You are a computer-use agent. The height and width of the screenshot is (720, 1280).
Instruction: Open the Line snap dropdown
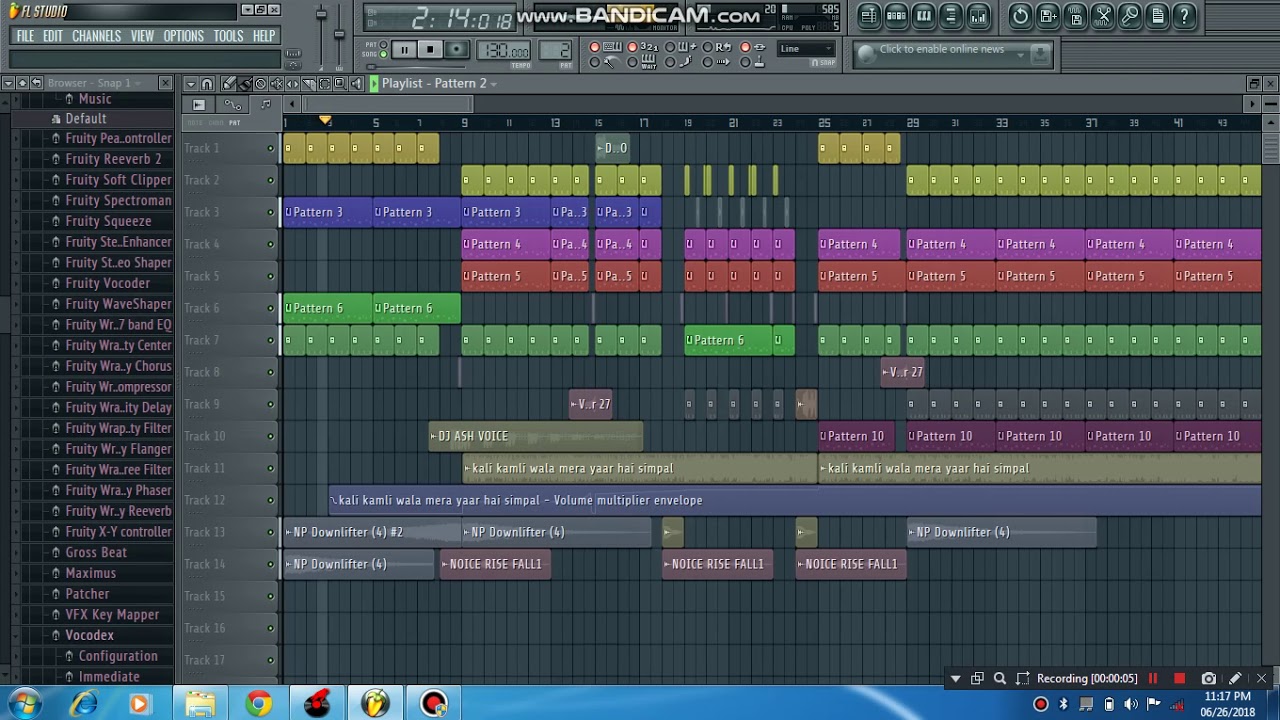click(807, 49)
